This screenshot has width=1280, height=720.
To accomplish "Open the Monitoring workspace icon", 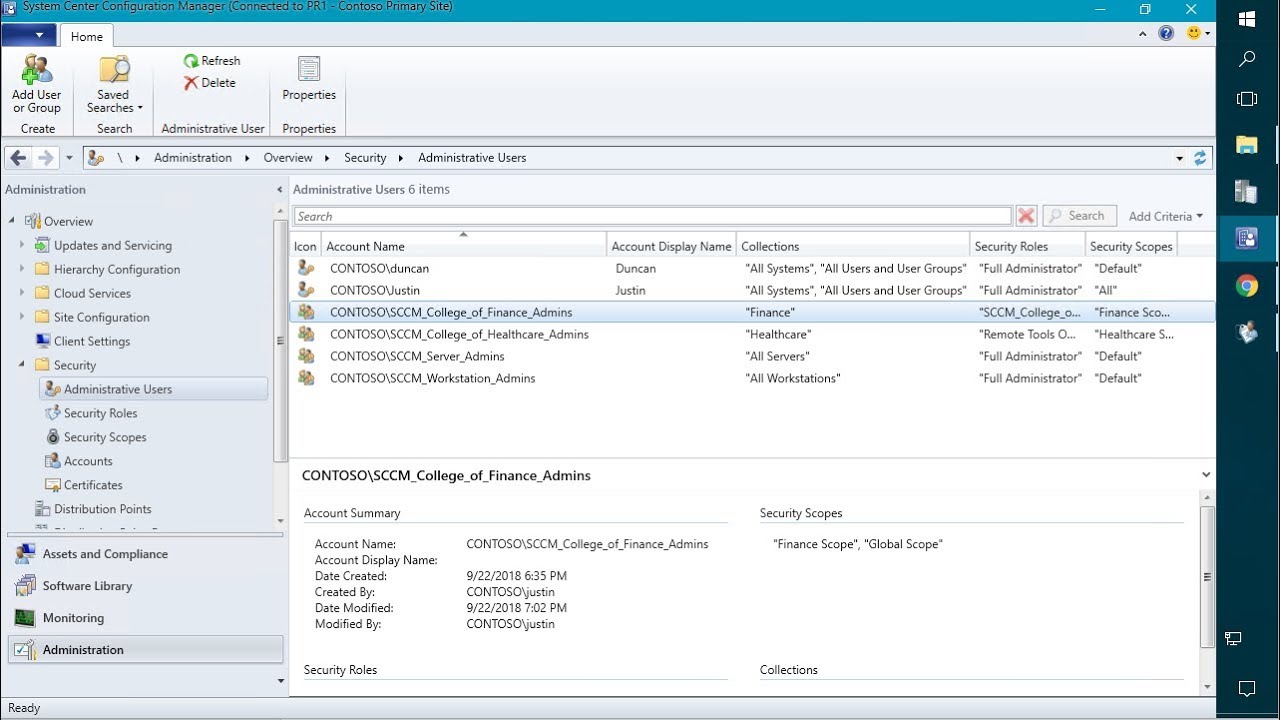I will 25,618.
